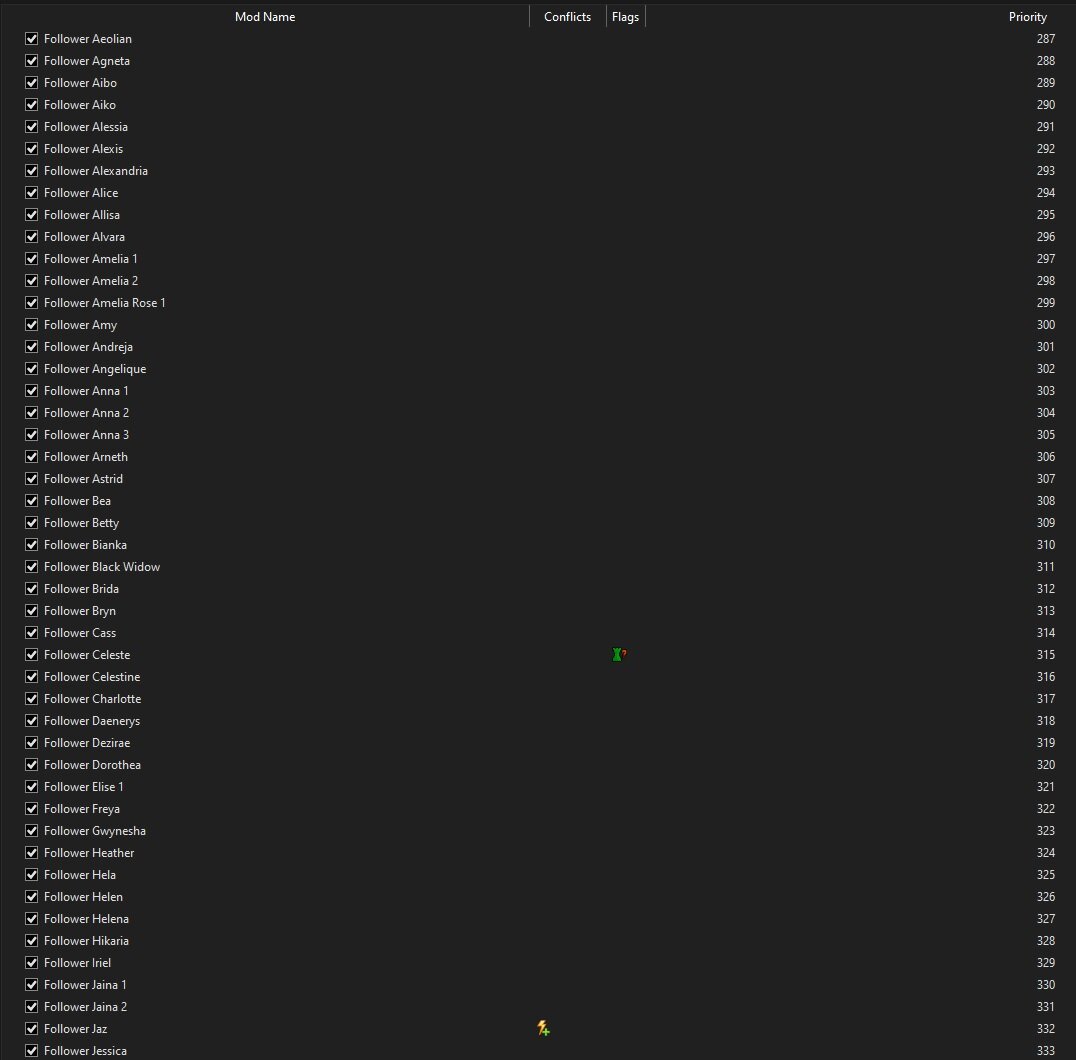
Task: Uncheck Follower Aeolian mod checkbox
Action: tap(32, 38)
